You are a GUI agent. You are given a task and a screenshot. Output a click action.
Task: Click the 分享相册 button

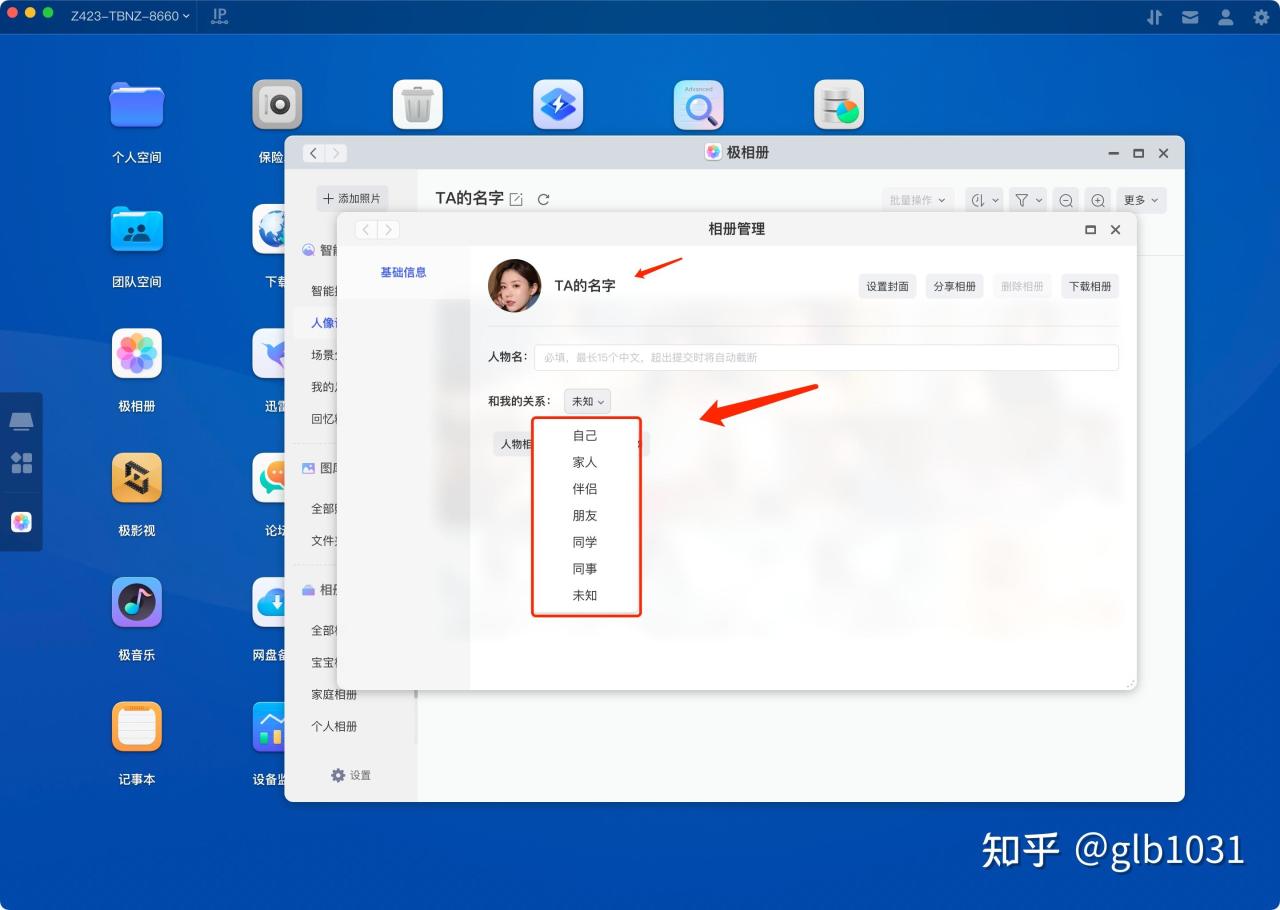954,286
